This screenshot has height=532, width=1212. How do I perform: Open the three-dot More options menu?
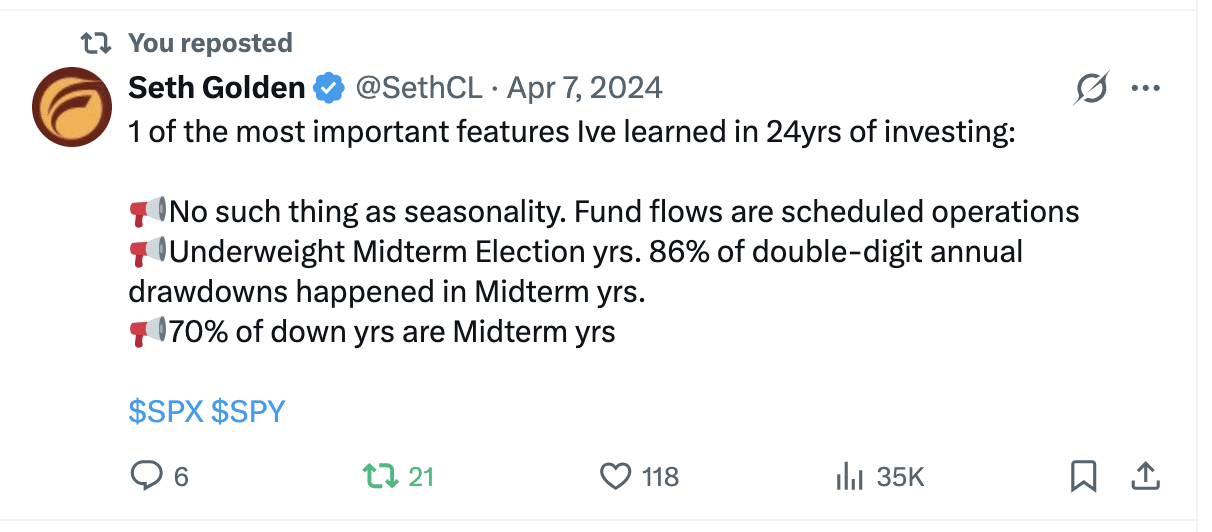click(1144, 89)
